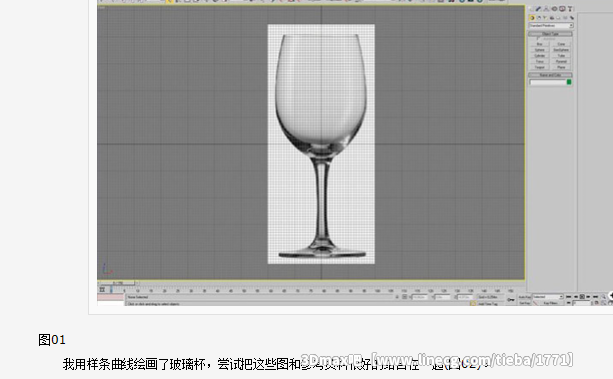Open the Utilities hammer panel tab
The image size is (613, 379).
click(x=570, y=9)
